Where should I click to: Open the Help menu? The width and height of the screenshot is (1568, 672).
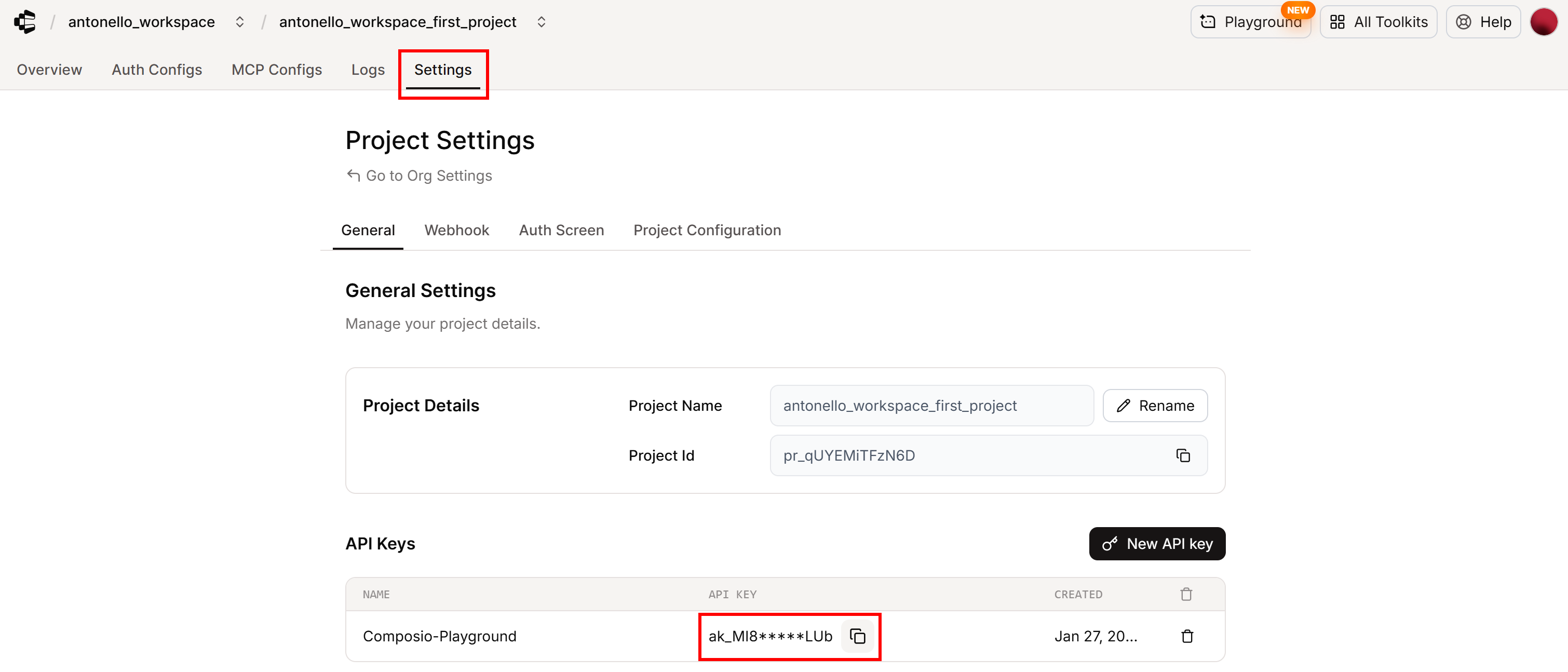tap(1483, 21)
